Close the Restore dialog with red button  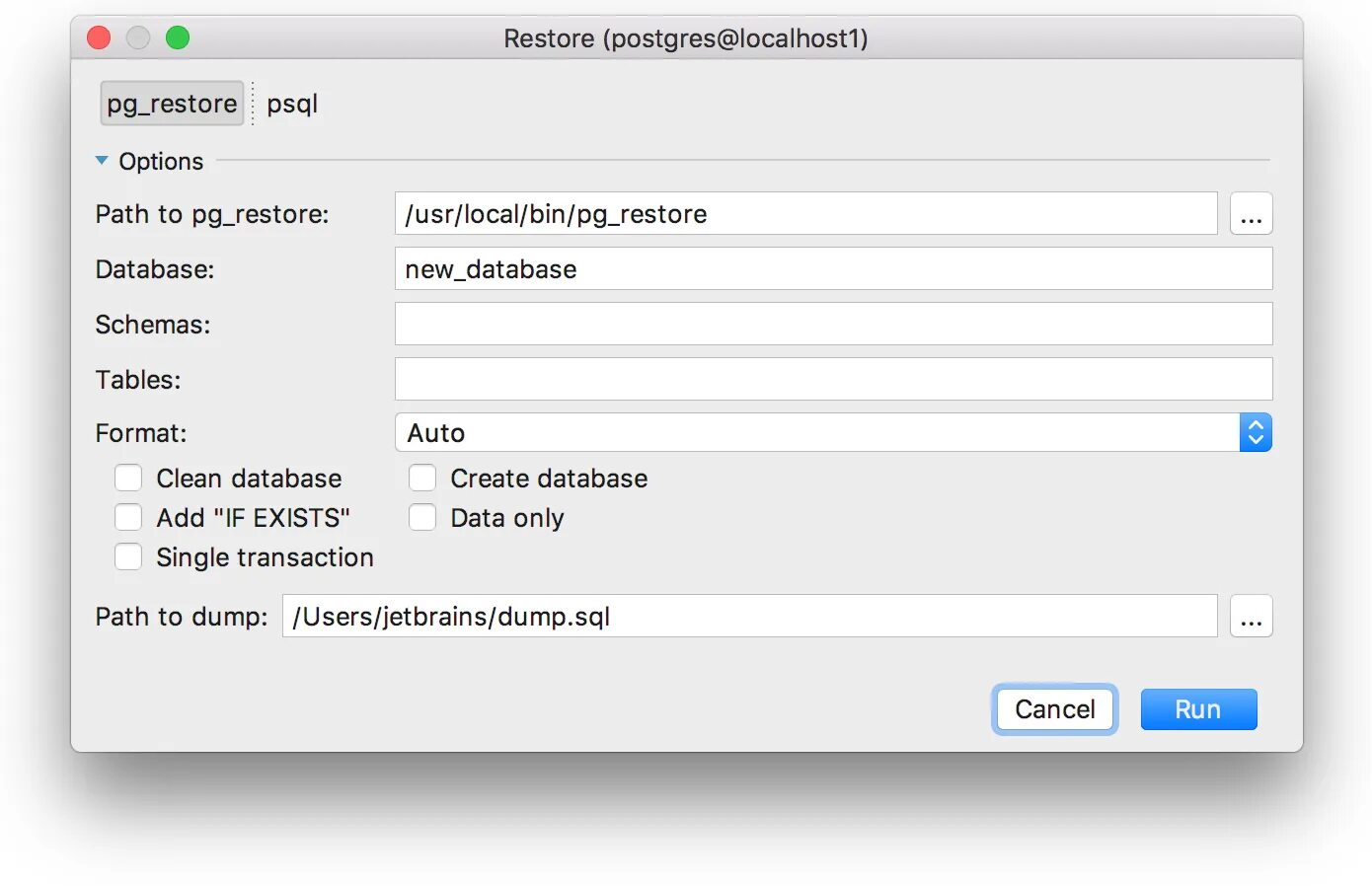click(99, 38)
